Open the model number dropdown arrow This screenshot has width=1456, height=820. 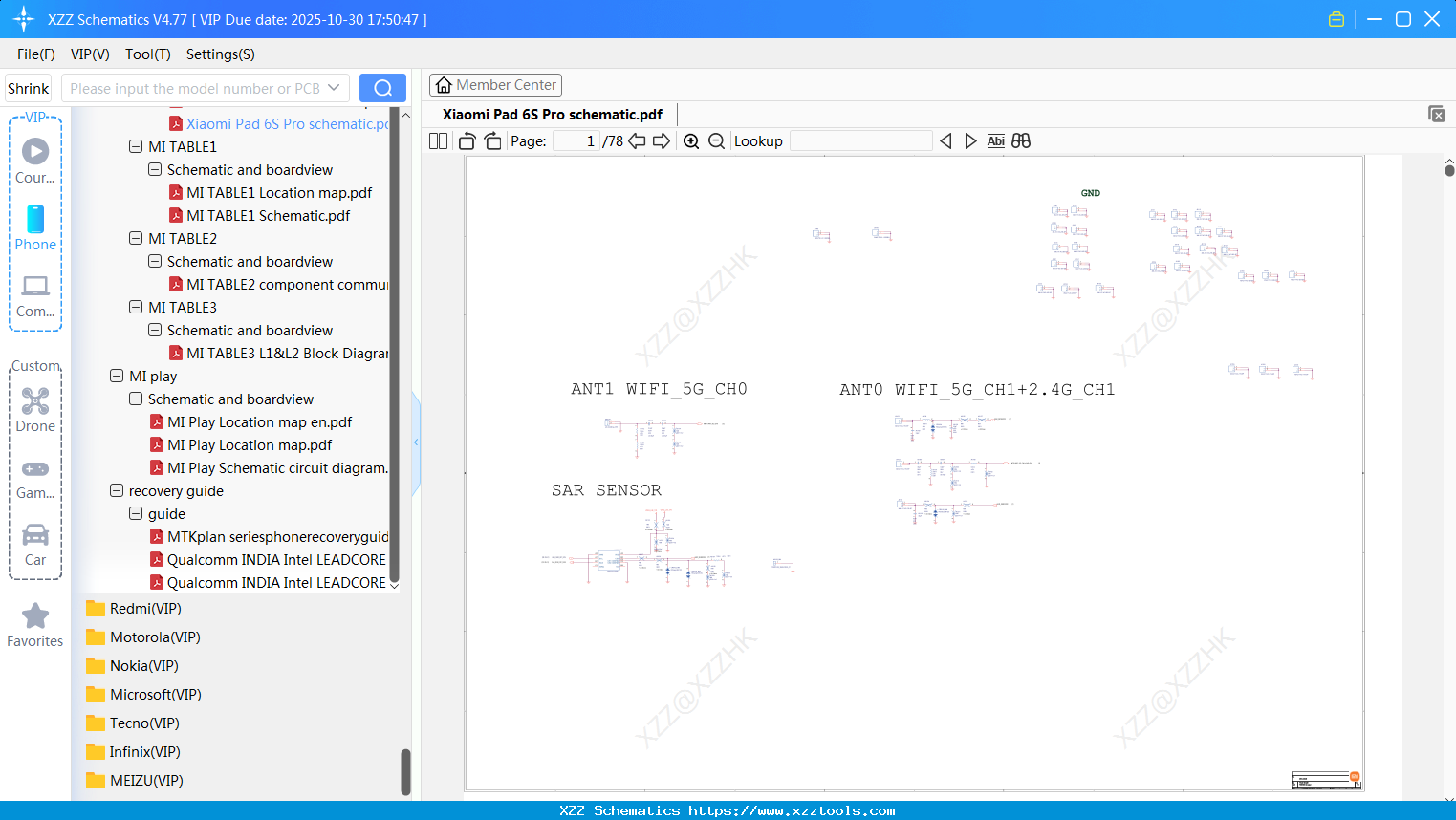click(x=334, y=88)
